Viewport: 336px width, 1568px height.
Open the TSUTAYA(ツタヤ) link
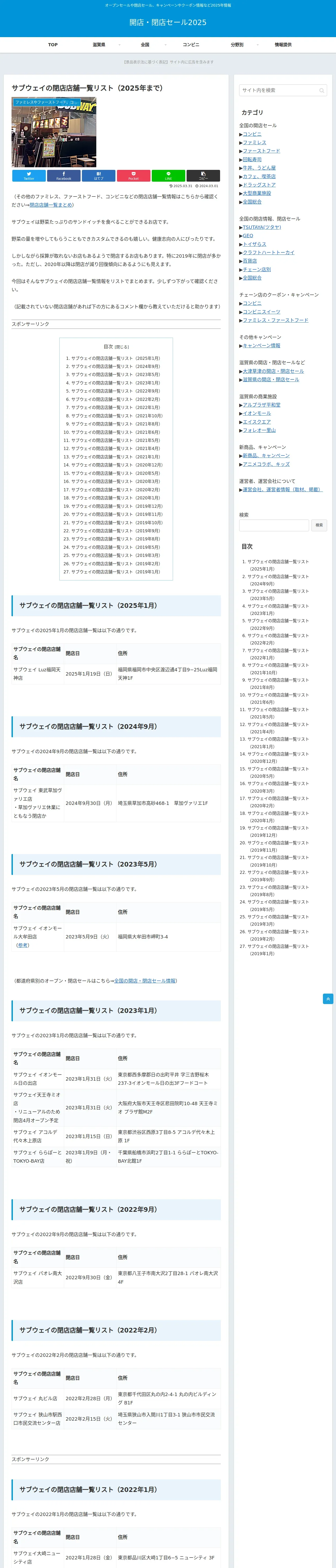click(x=262, y=227)
